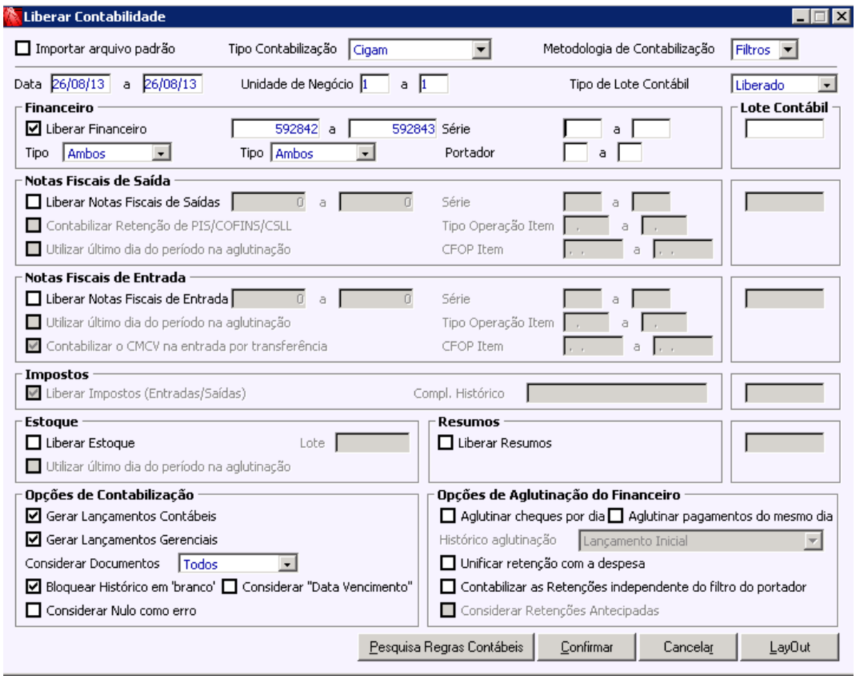Check Liberar Resumos box
This screenshot has height=676, width=856.
(445, 443)
